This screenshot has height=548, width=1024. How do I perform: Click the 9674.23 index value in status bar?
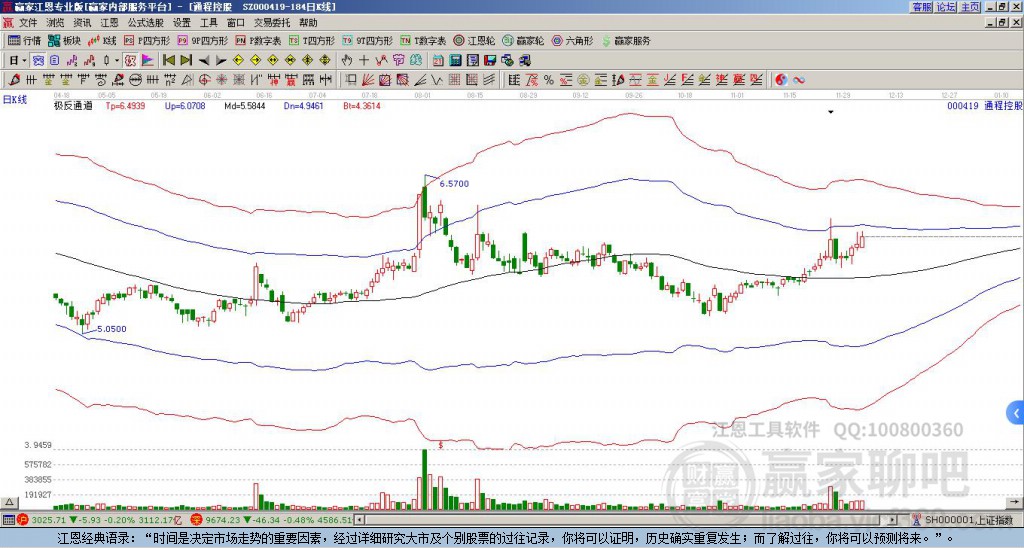[x=223, y=520]
